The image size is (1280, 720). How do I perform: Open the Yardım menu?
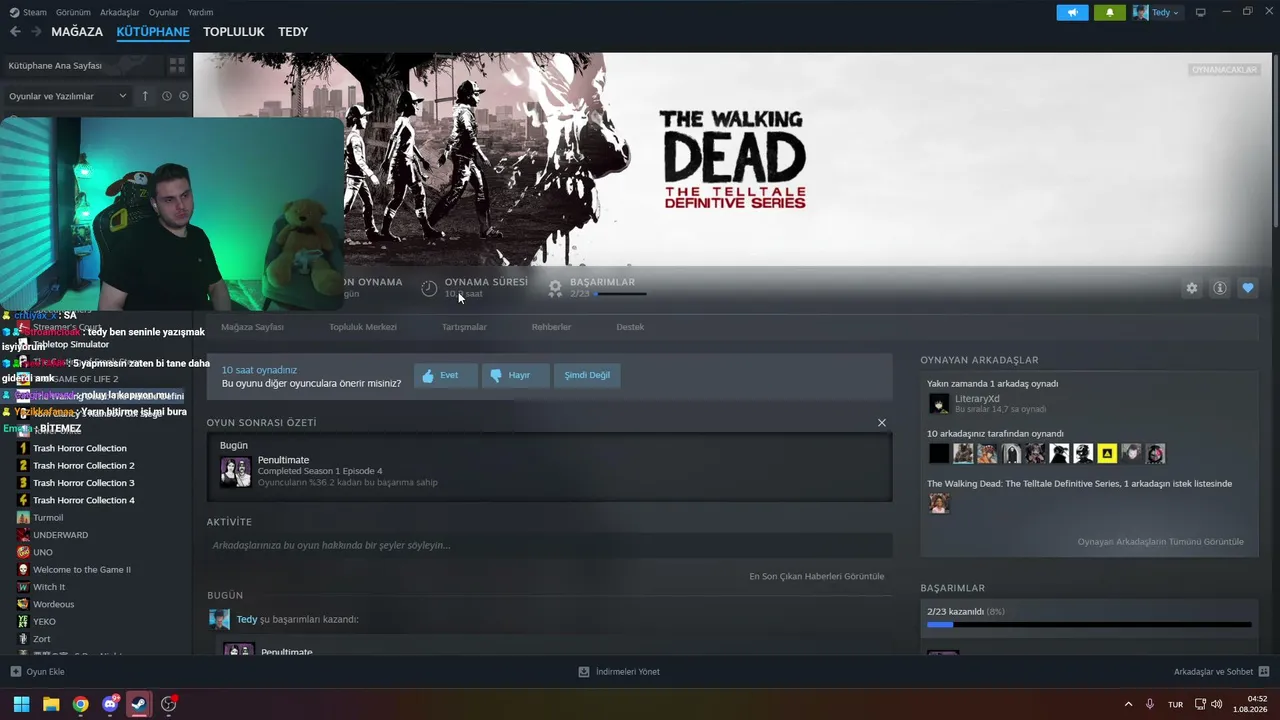pyautogui.click(x=200, y=12)
